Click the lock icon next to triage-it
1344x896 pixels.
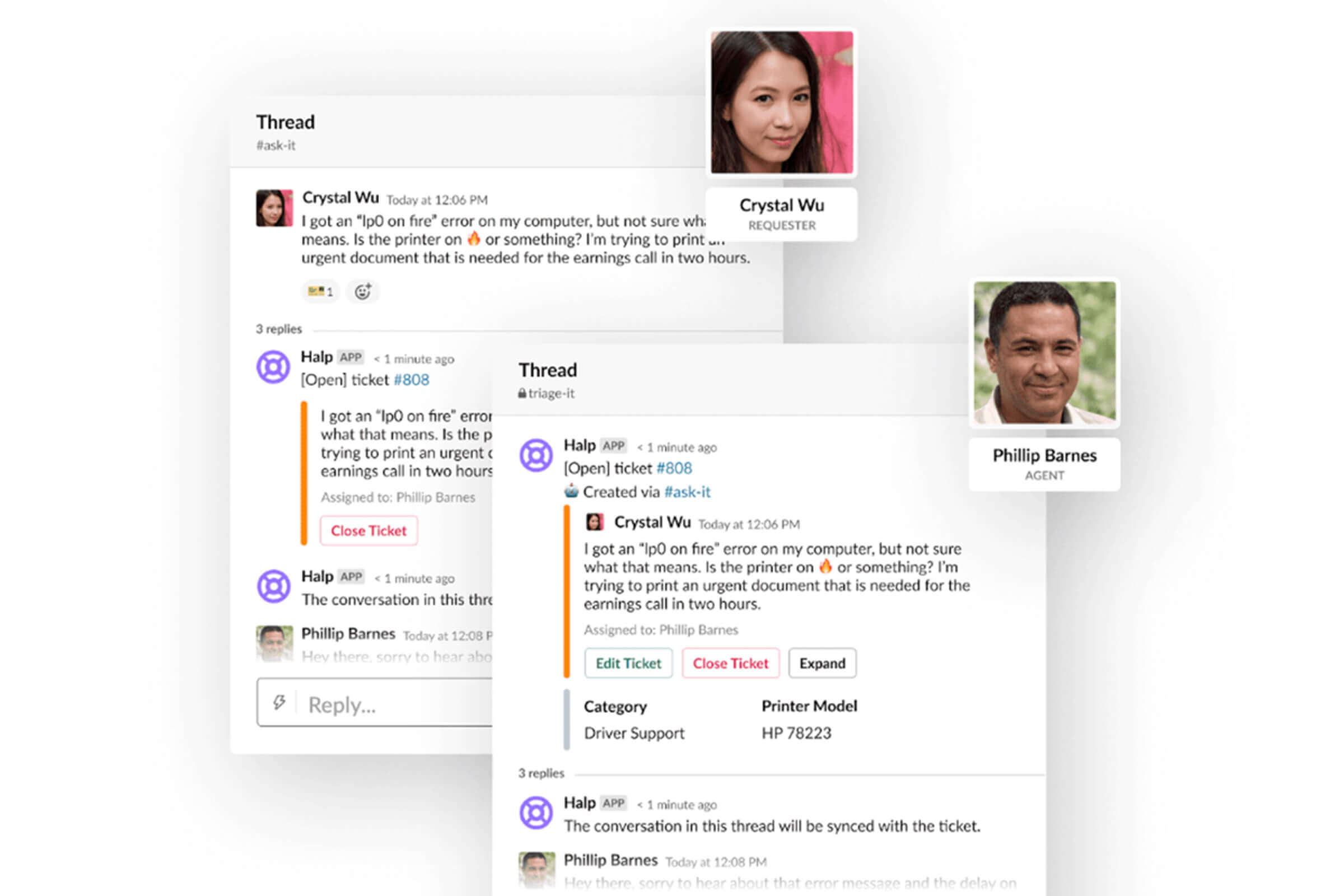(x=522, y=393)
